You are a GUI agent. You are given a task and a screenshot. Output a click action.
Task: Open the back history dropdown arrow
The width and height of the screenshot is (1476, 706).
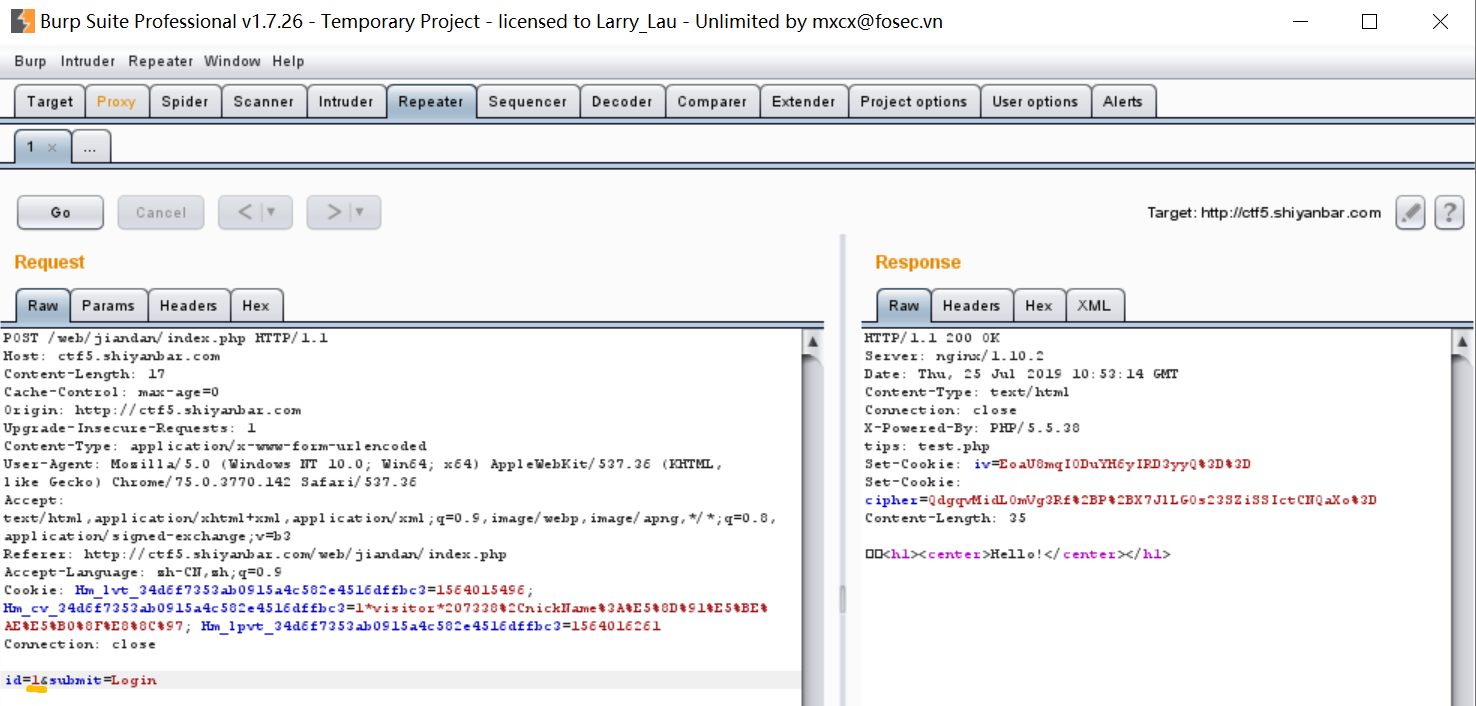point(271,212)
